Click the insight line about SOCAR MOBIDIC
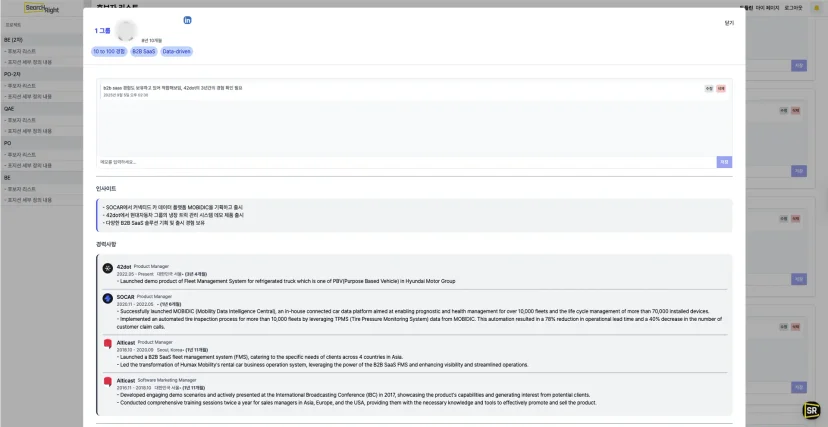Image resolution: width=828 pixels, height=427 pixels. 173,207
